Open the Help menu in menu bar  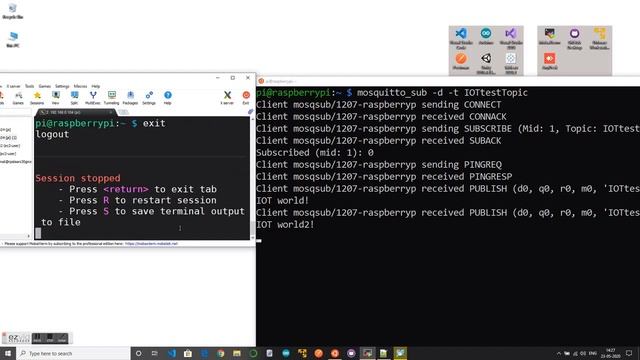96,86
